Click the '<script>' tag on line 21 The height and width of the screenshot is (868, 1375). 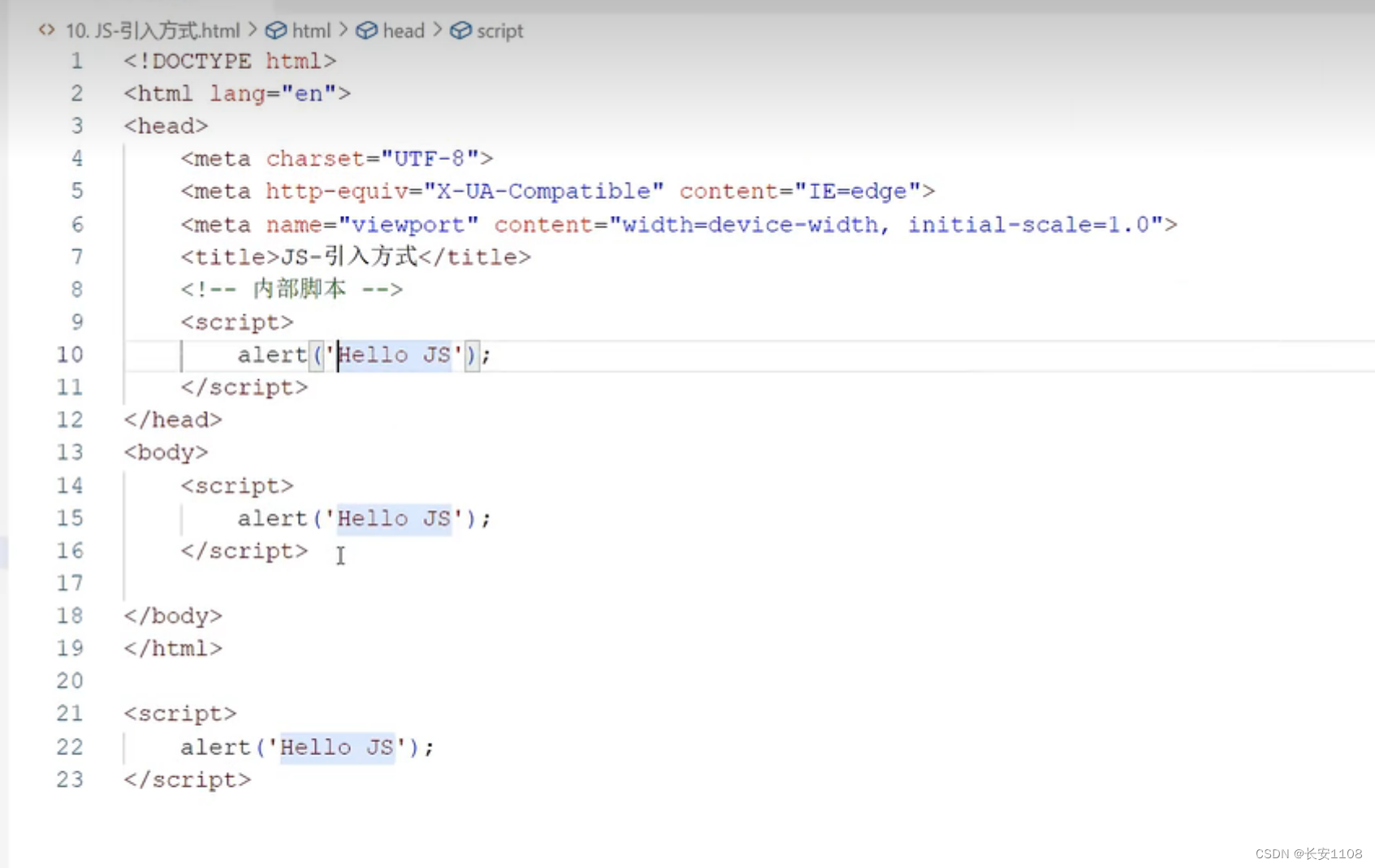(x=180, y=714)
